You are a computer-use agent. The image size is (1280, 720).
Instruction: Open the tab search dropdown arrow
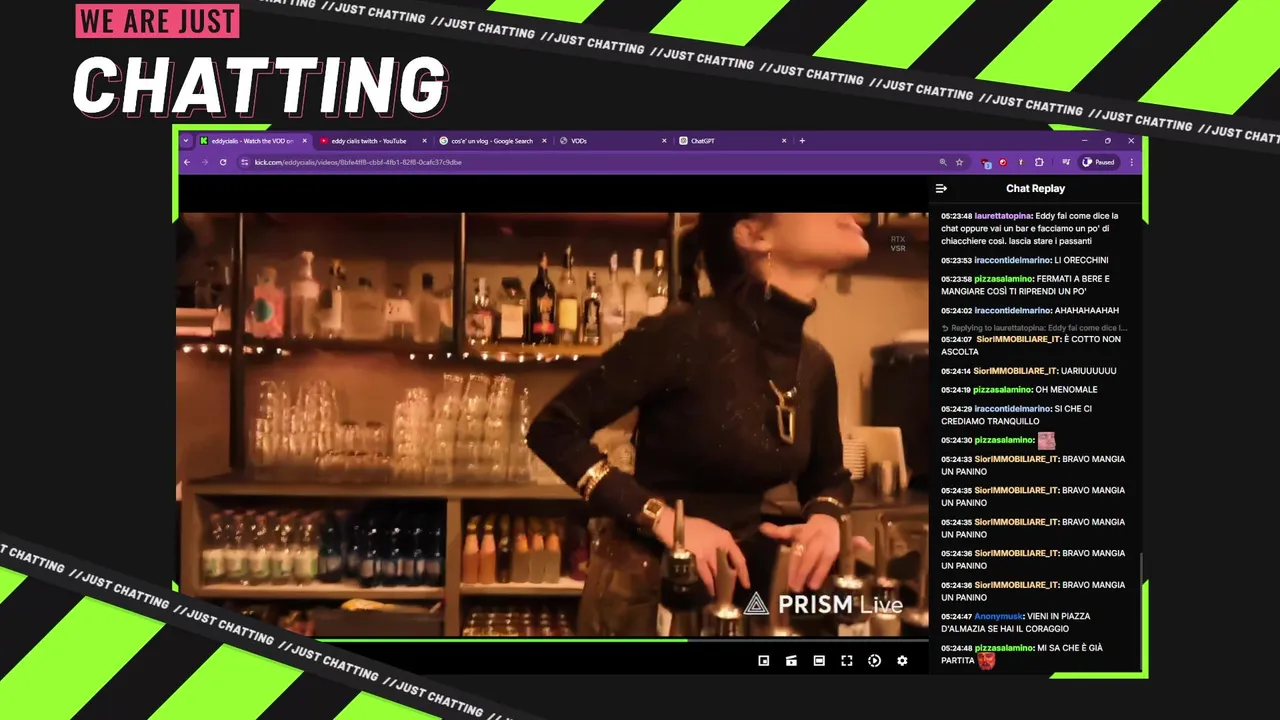point(185,141)
